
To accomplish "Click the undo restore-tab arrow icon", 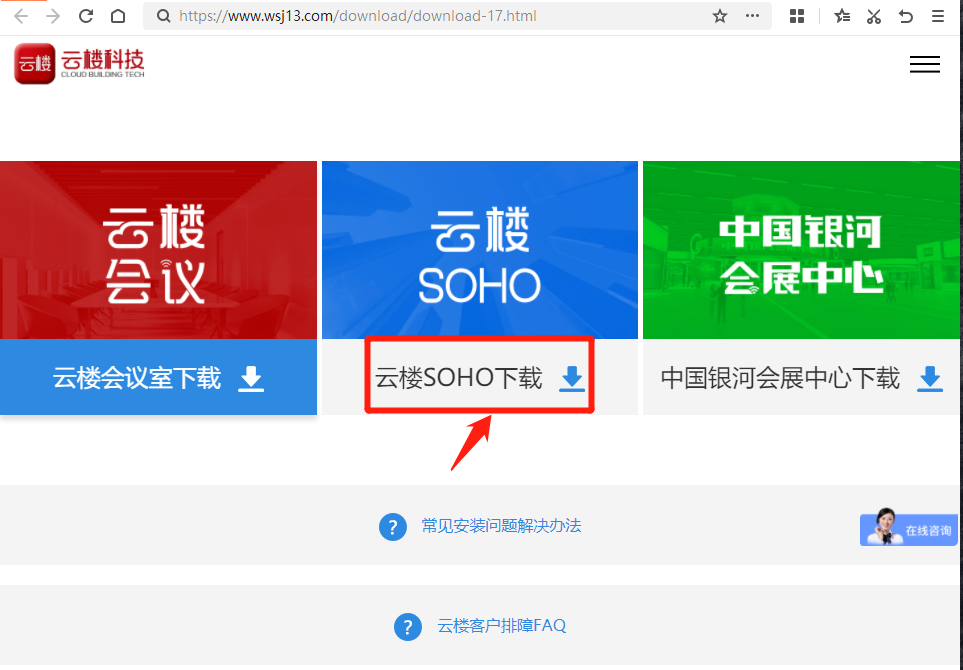I will point(906,16).
